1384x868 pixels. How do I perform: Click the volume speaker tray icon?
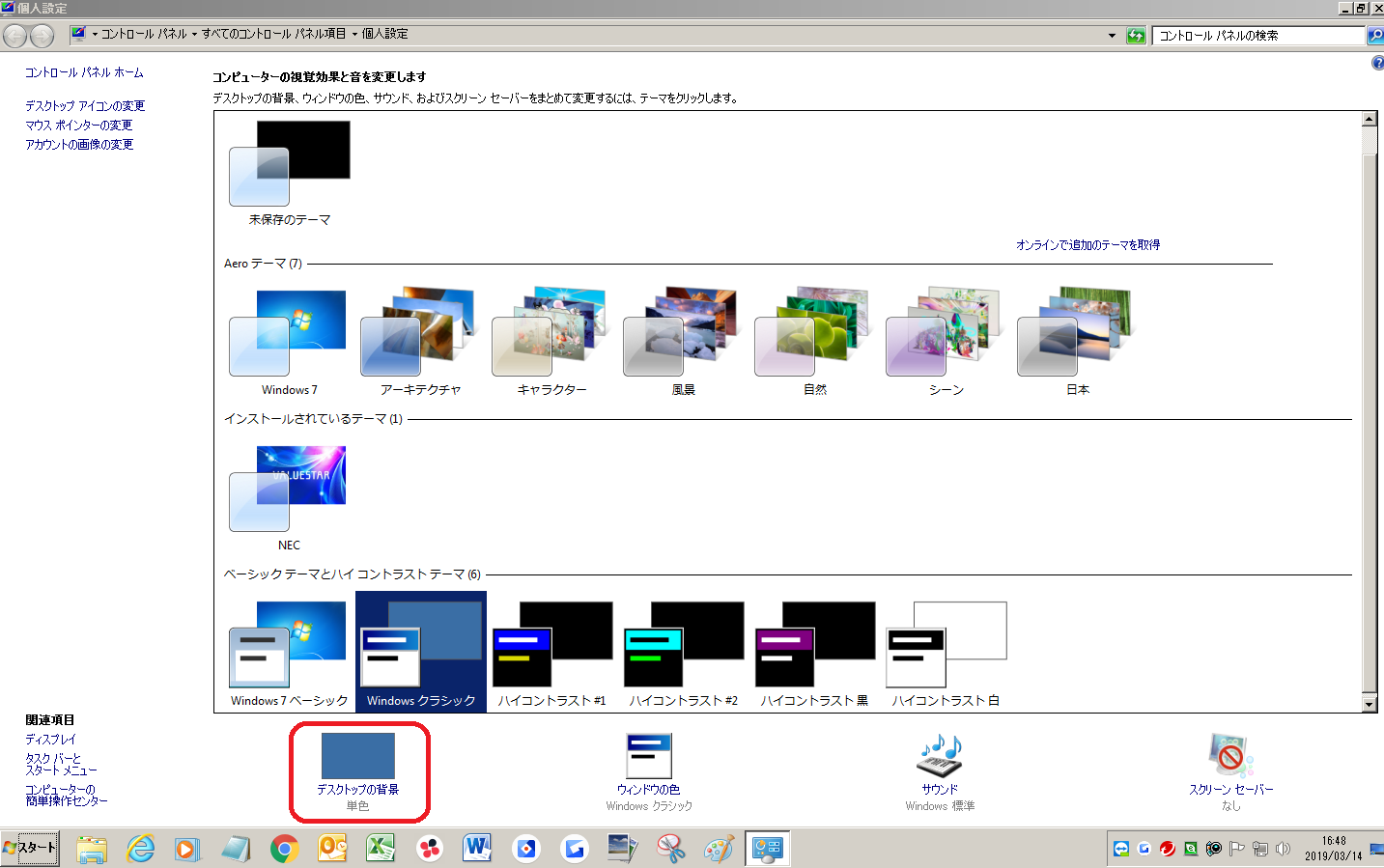[x=1283, y=849]
